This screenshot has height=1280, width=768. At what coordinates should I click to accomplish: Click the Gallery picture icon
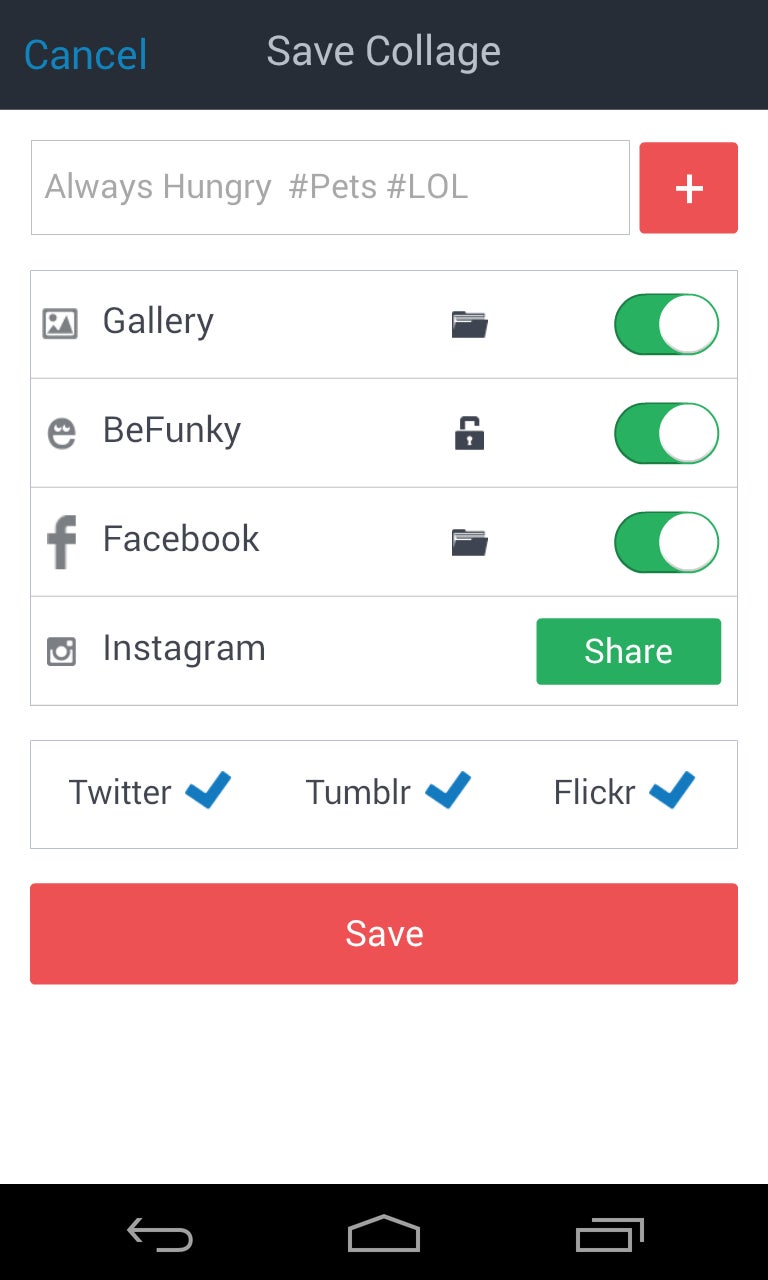(x=60, y=323)
